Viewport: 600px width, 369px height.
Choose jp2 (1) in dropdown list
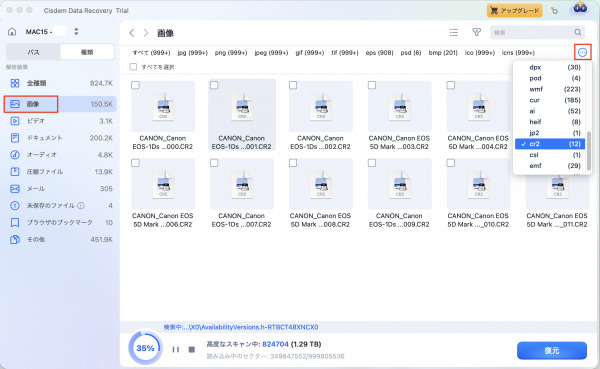point(550,133)
